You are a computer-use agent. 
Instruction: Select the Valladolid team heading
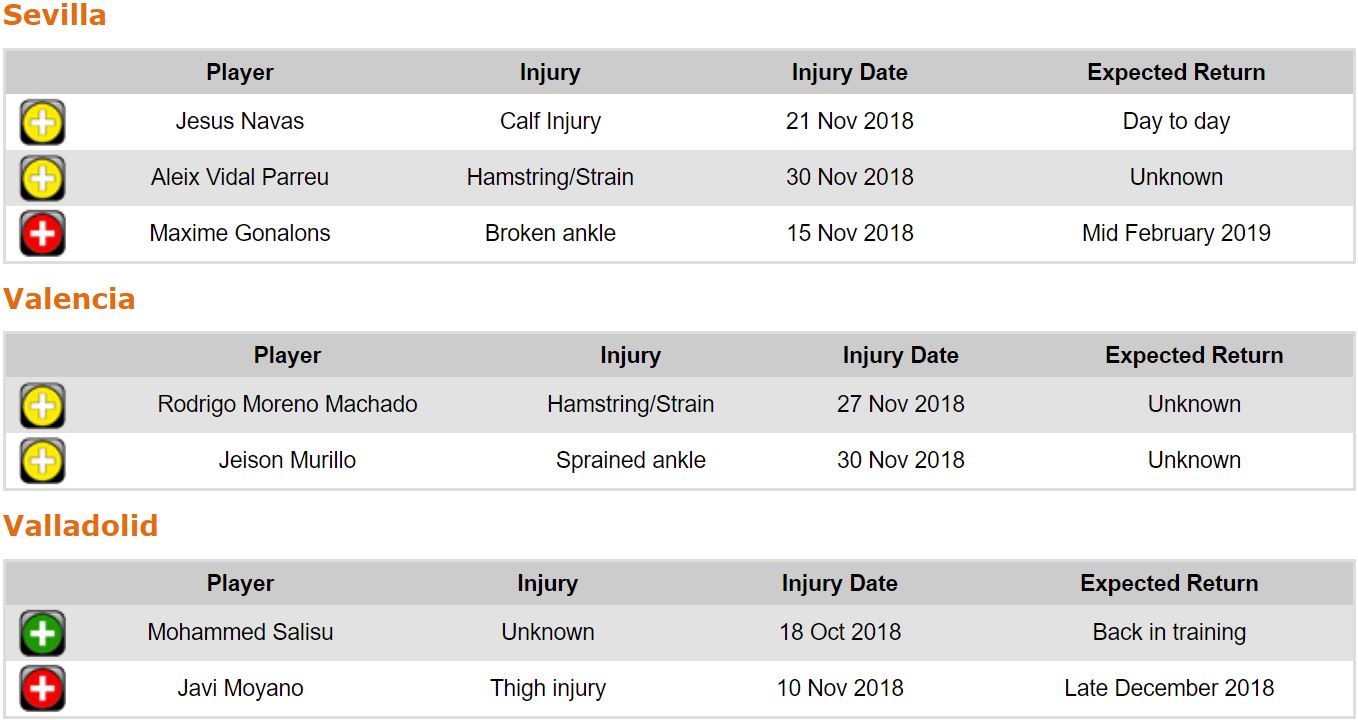(80, 526)
